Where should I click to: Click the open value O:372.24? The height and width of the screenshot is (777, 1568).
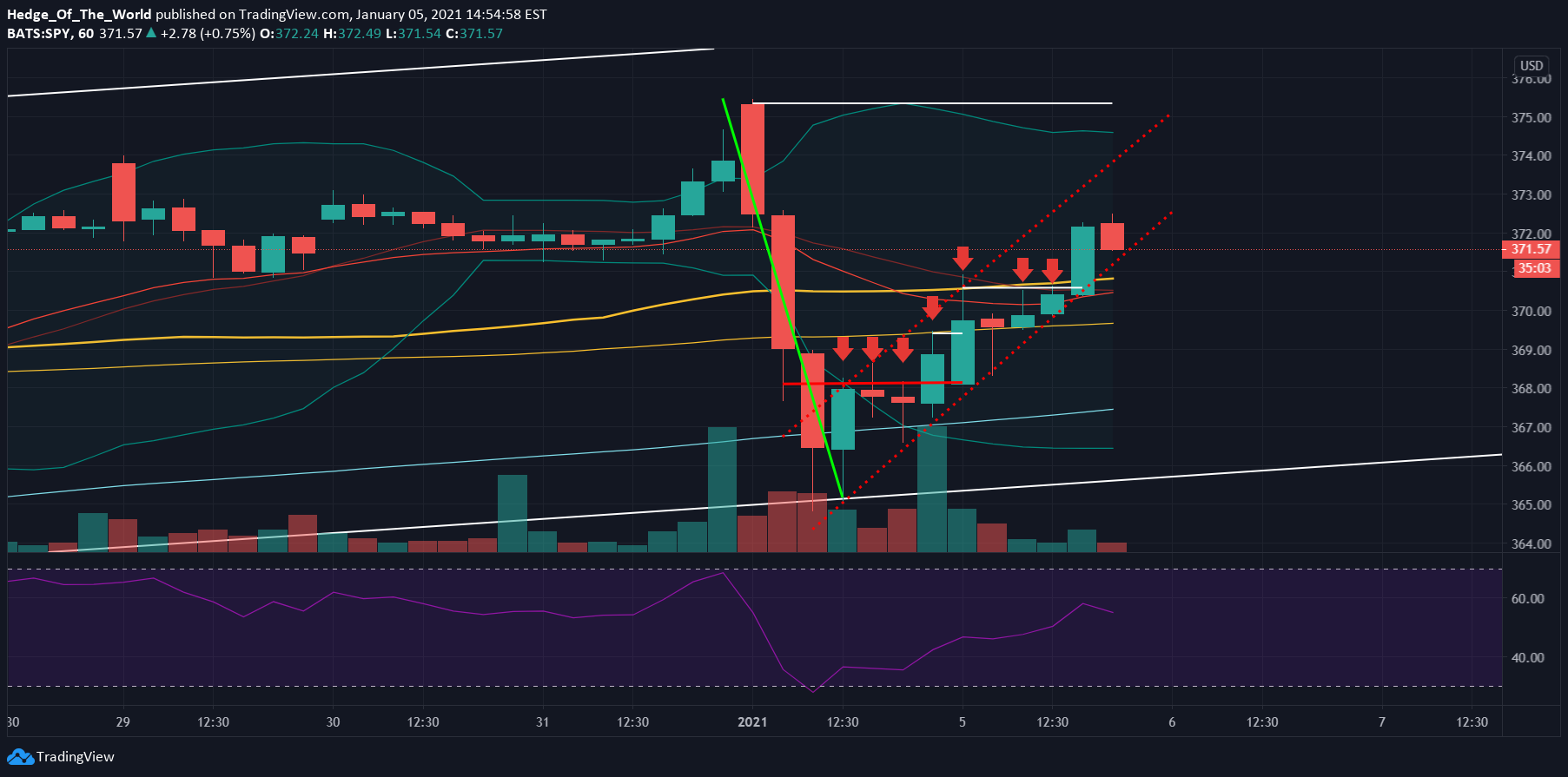point(289,33)
